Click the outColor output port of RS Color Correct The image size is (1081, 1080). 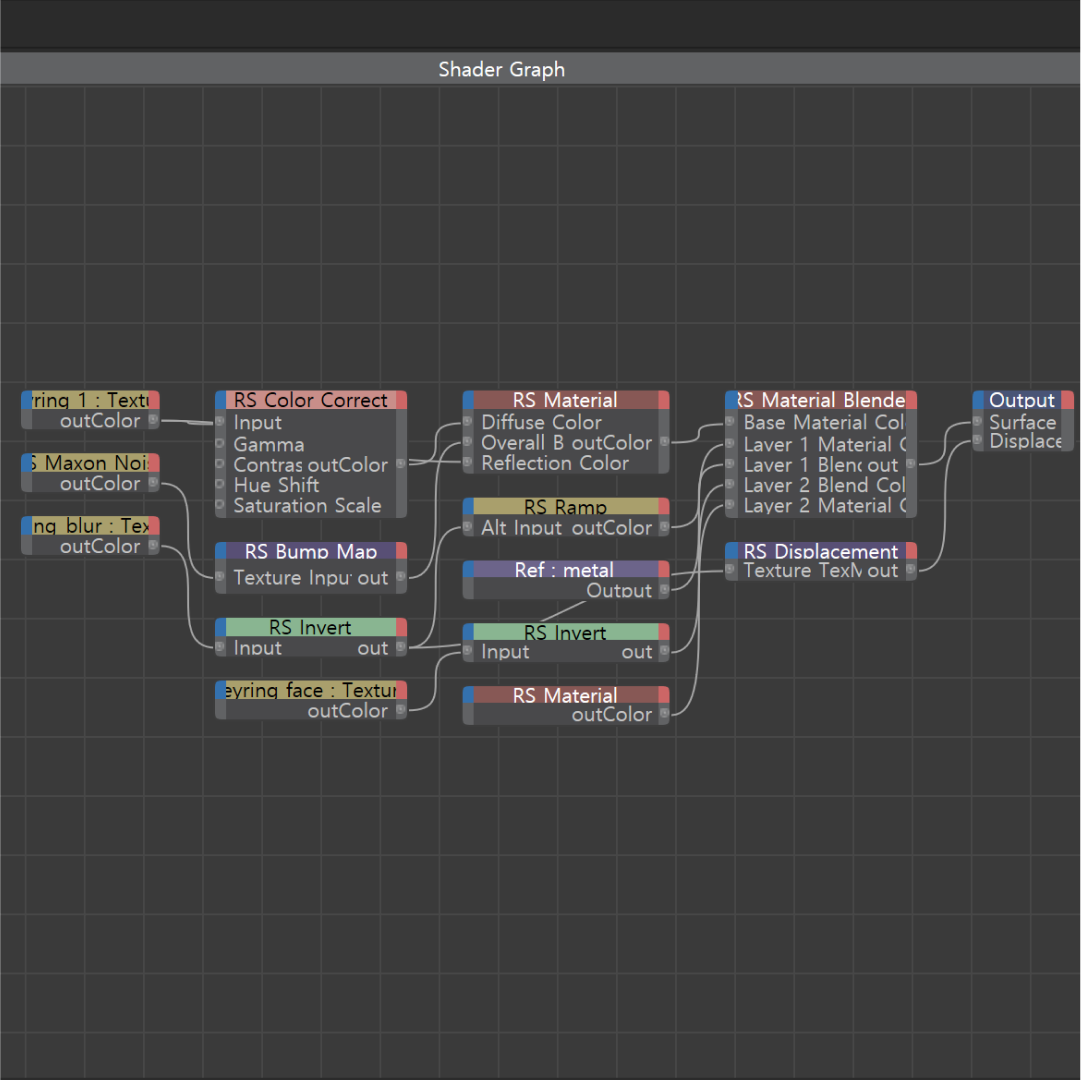tap(401, 463)
